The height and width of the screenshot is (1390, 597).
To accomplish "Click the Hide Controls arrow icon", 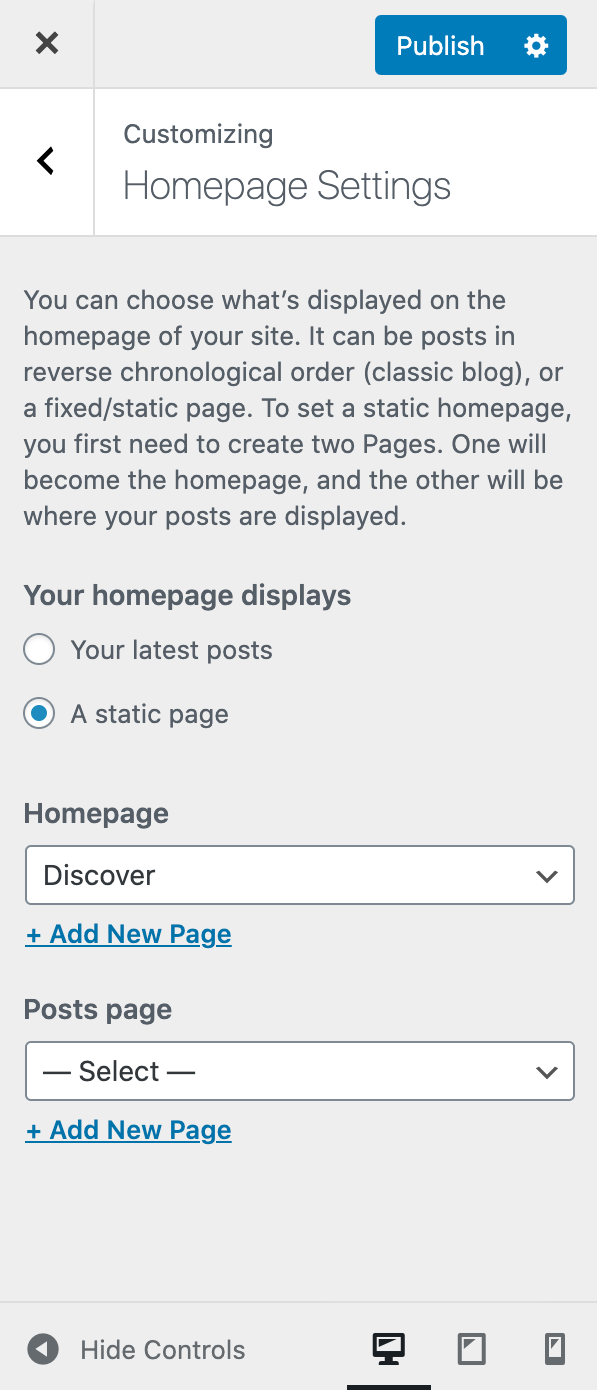I will click(42, 1349).
